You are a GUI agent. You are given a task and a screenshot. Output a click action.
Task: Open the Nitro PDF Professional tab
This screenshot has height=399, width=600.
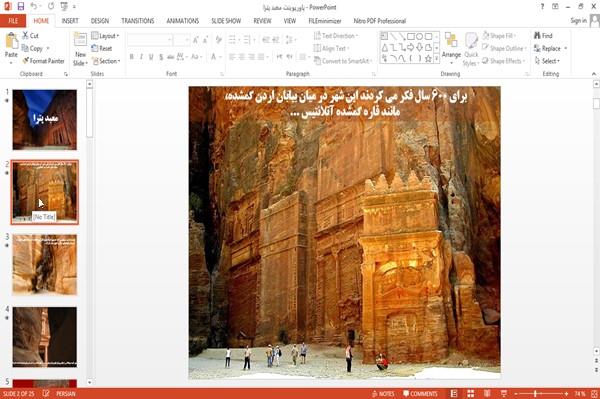pyautogui.click(x=380, y=21)
